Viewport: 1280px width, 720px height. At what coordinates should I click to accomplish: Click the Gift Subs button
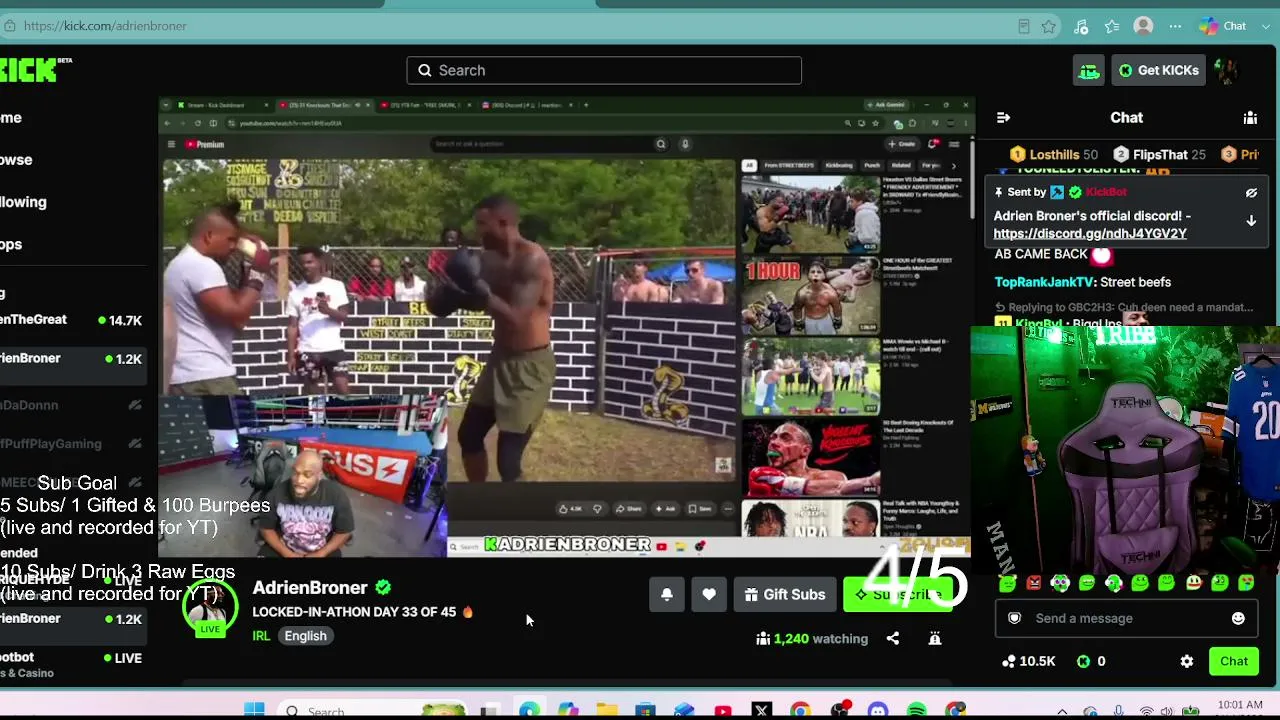785,594
